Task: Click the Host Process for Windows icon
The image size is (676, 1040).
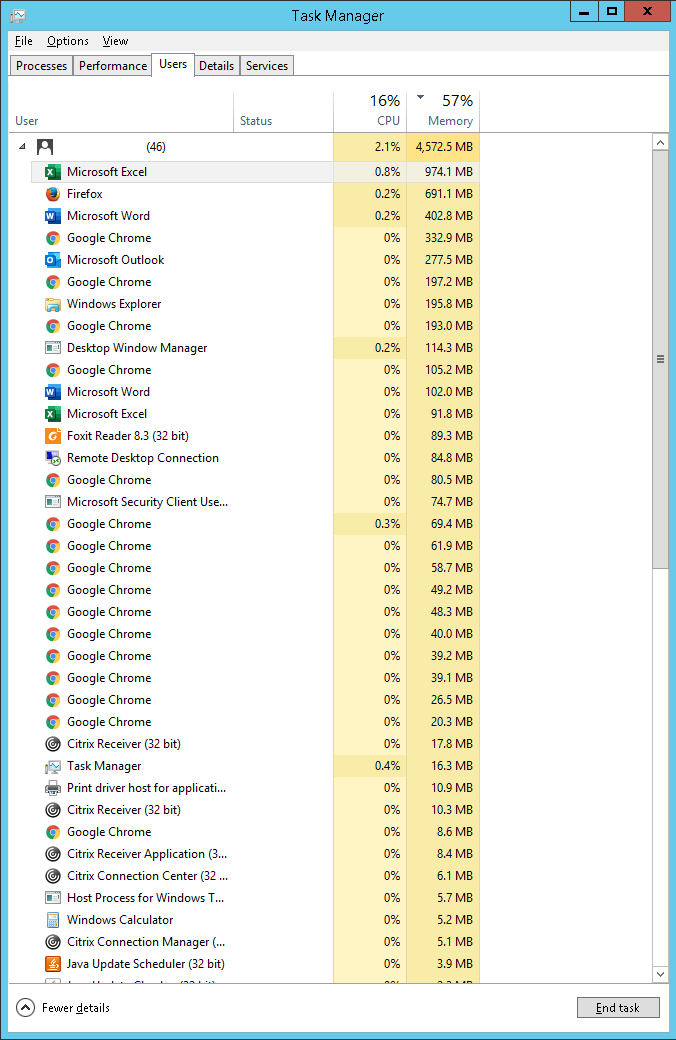Action: (x=52, y=898)
